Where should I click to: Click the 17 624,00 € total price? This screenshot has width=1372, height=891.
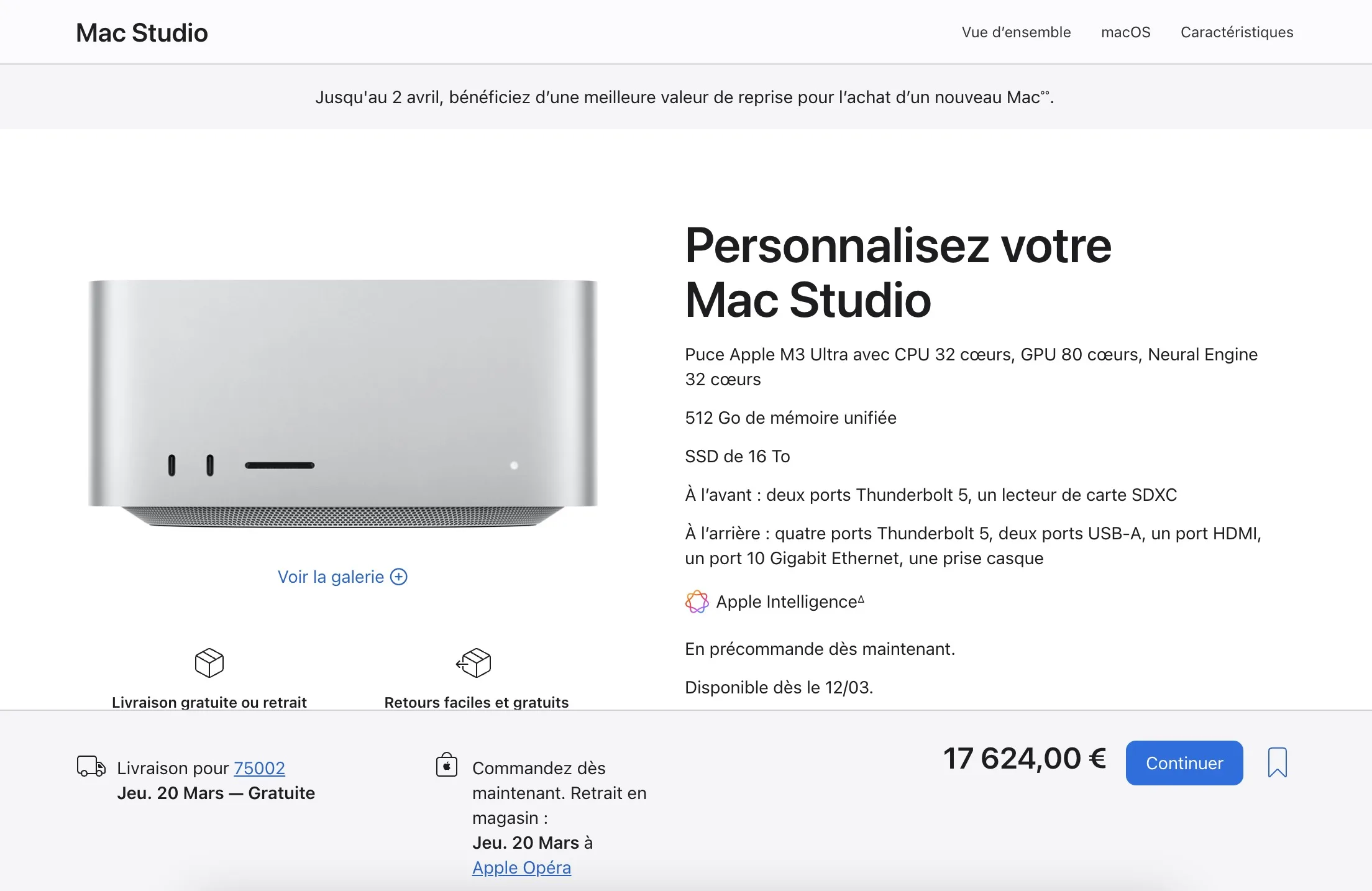coord(1025,759)
